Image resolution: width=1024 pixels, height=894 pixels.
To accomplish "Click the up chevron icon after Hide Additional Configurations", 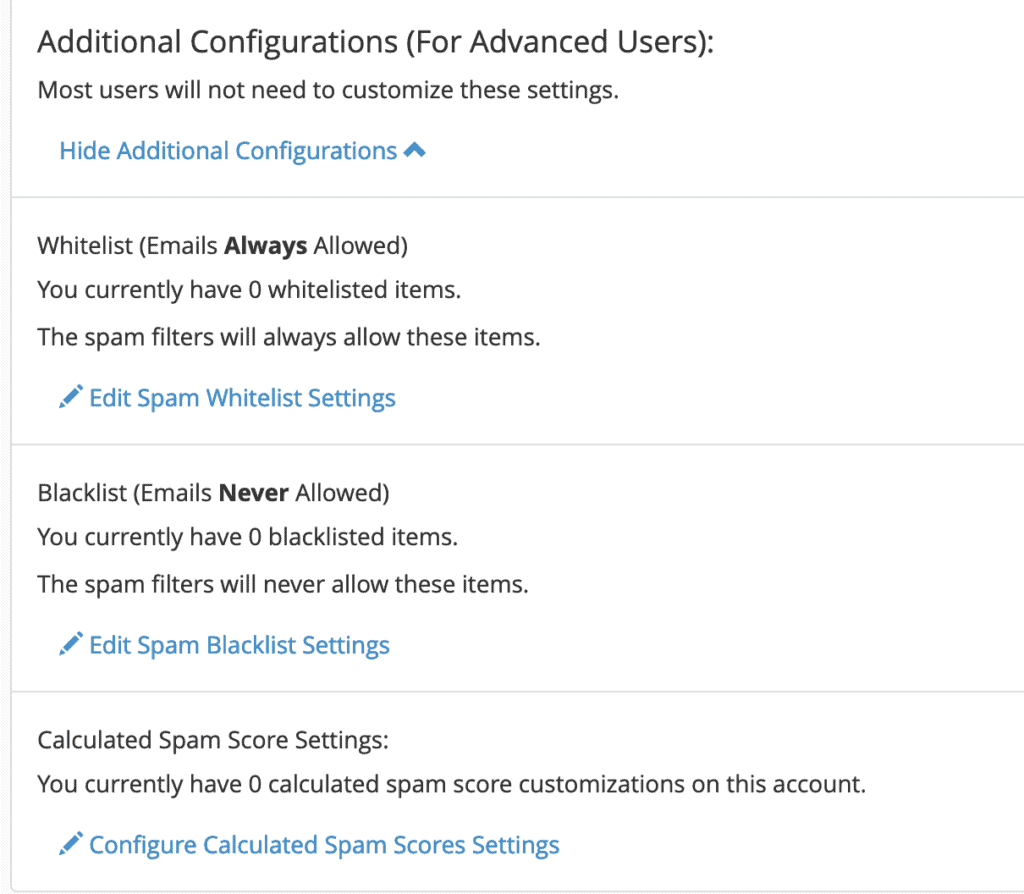I will (x=415, y=151).
